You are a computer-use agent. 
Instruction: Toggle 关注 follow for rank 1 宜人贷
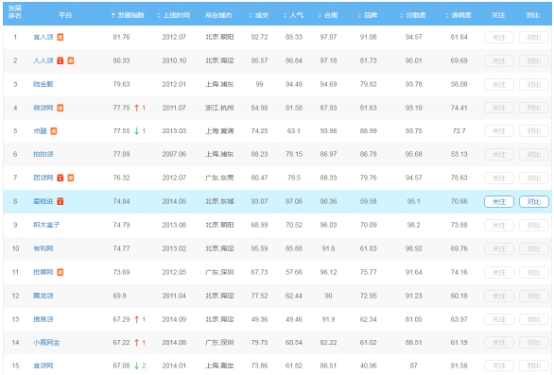(x=499, y=37)
